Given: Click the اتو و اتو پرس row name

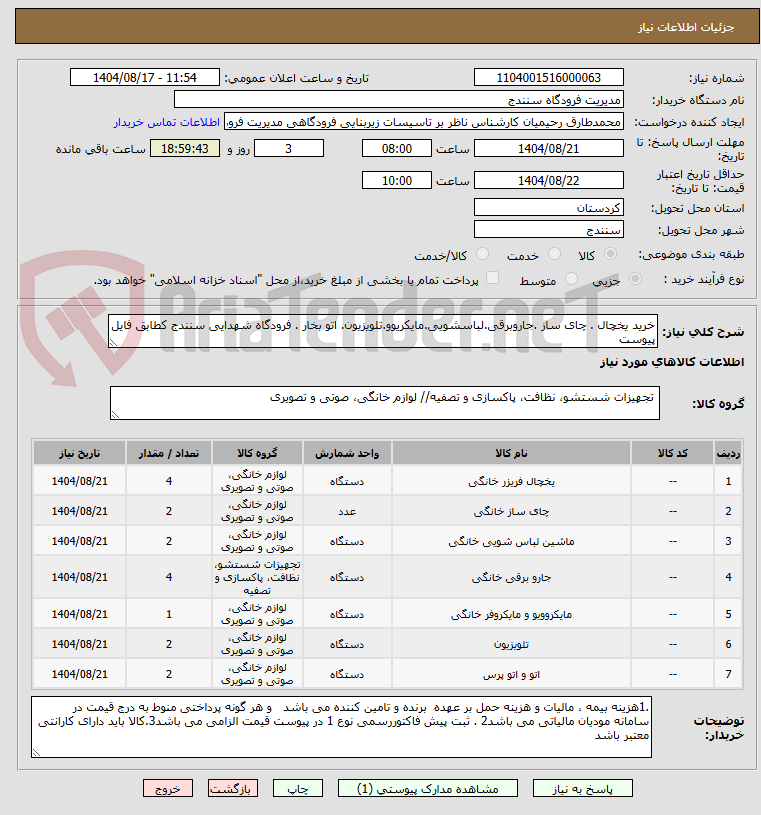Looking at the screenshot, I should tap(511, 675).
